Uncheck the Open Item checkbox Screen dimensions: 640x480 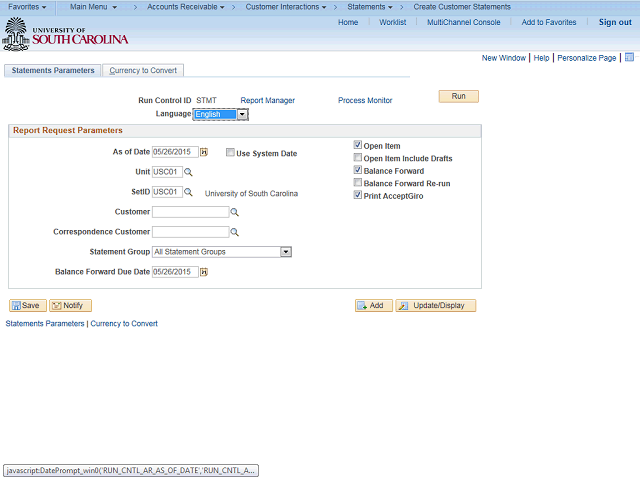(x=358, y=145)
